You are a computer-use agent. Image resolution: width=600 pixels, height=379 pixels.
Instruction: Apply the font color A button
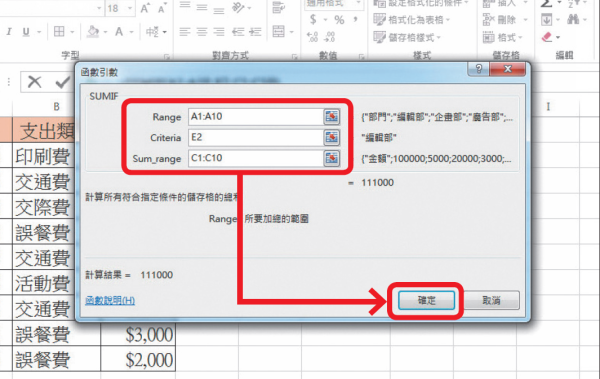coord(119,31)
